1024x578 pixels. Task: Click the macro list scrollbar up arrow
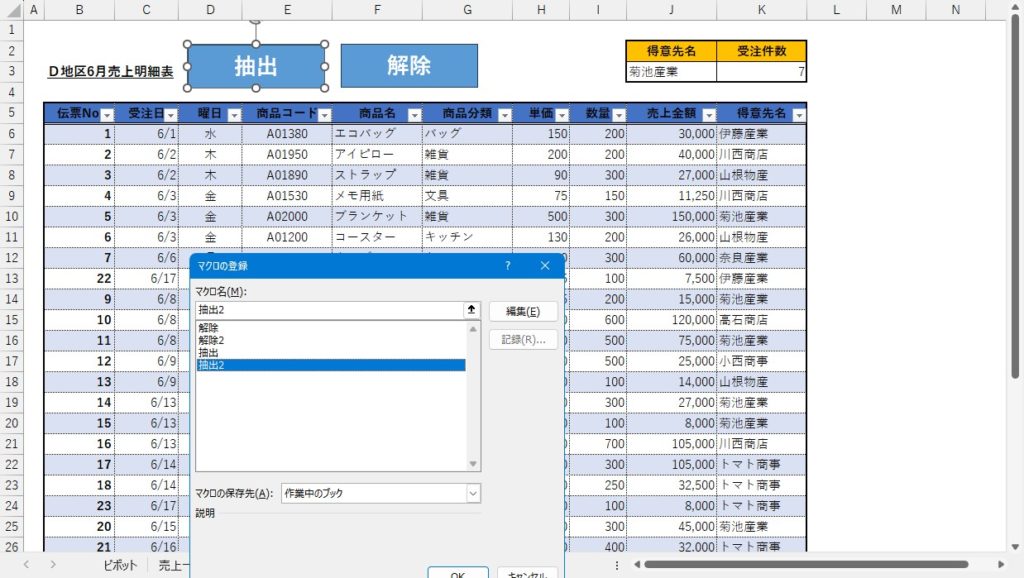[x=474, y=328]
